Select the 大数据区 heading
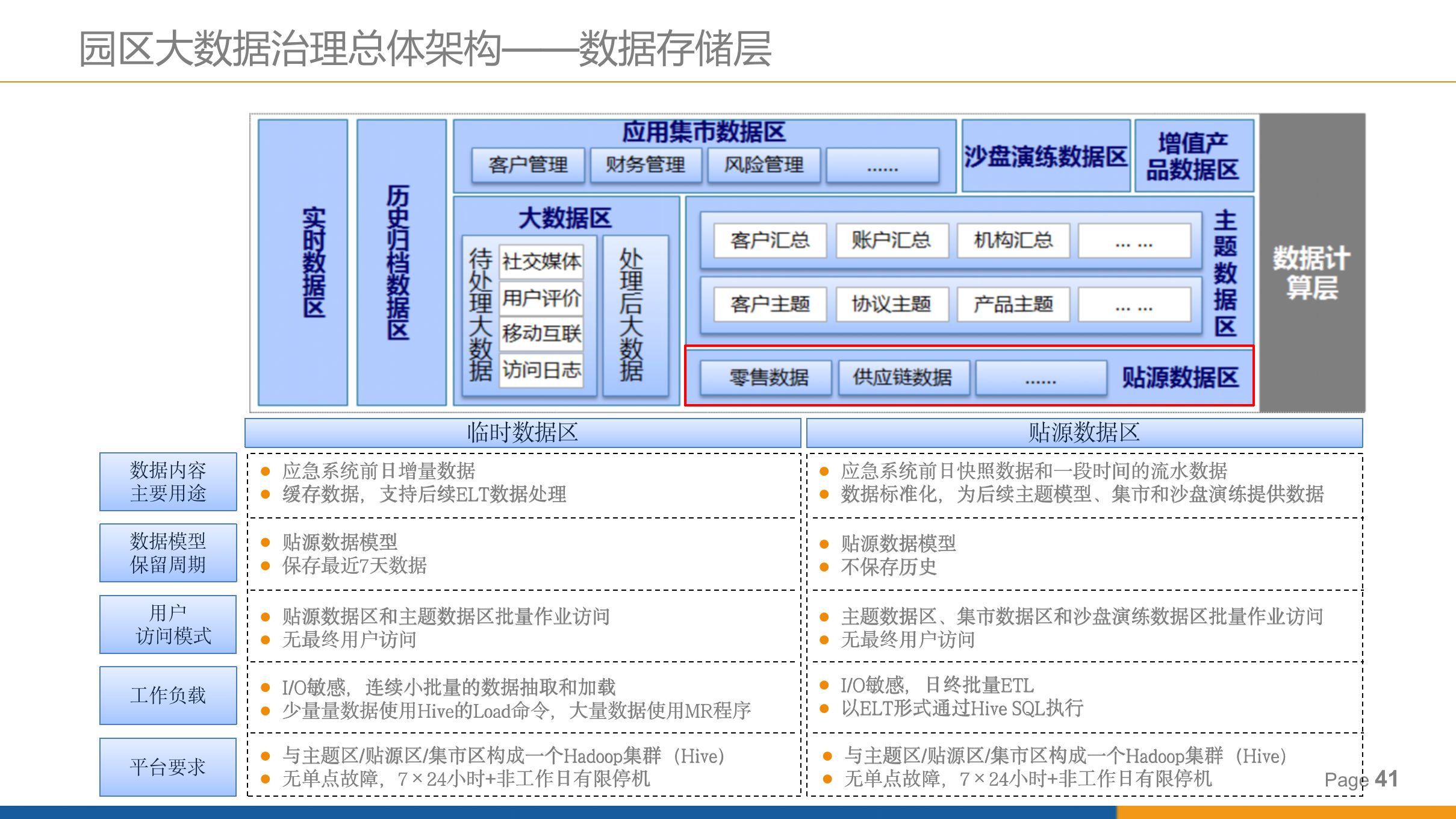This screenshot has height=819, width=1456. pos(565,218)
